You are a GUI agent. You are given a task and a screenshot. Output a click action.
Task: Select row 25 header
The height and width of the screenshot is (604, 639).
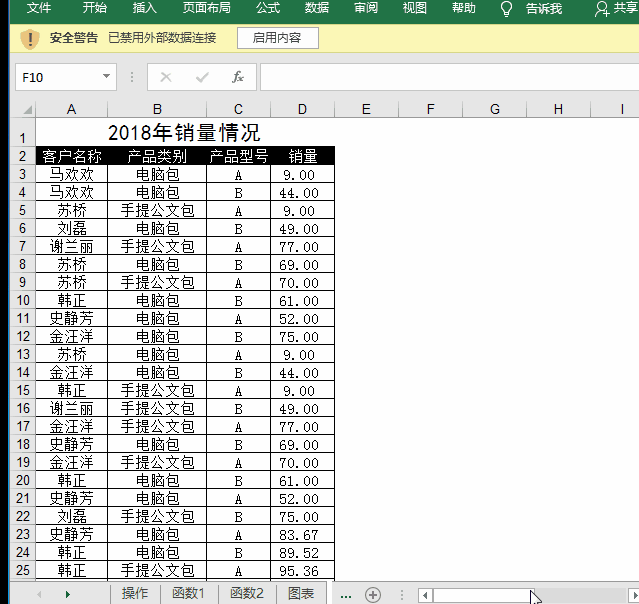coord(23,570)
